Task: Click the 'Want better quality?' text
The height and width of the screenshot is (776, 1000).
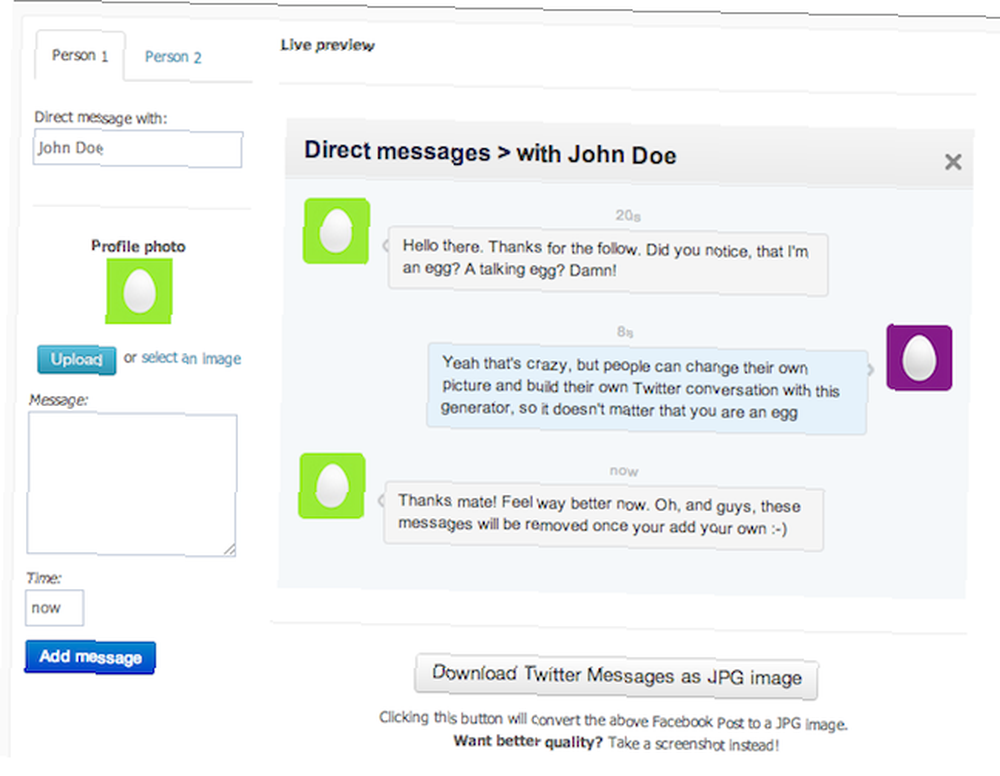Action: tap(528, 742)
